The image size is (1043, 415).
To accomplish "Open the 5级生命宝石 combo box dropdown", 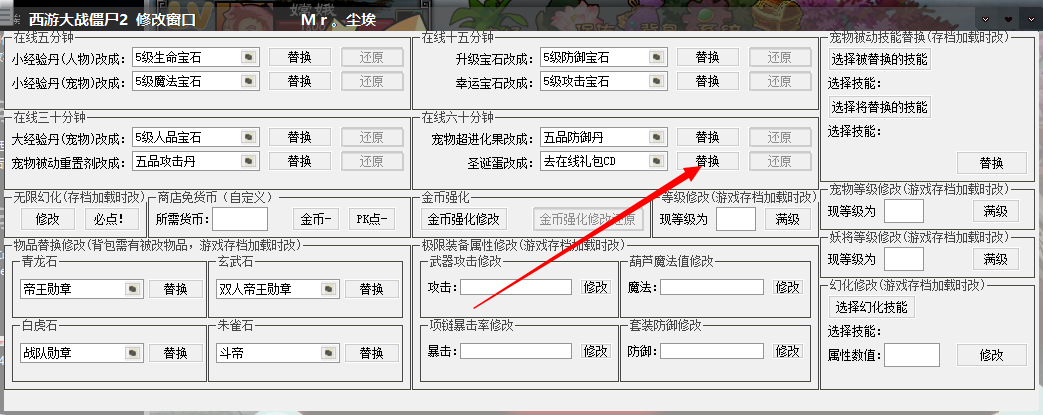I will click(x=249, y=58).
